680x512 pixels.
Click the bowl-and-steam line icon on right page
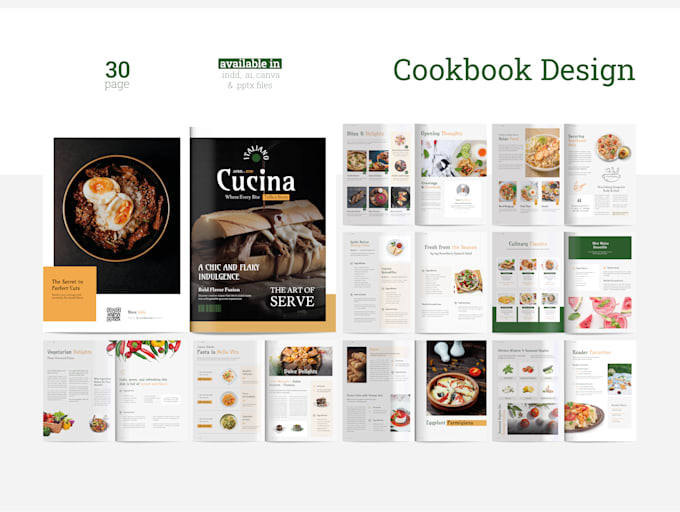click(x=611, y=175)
